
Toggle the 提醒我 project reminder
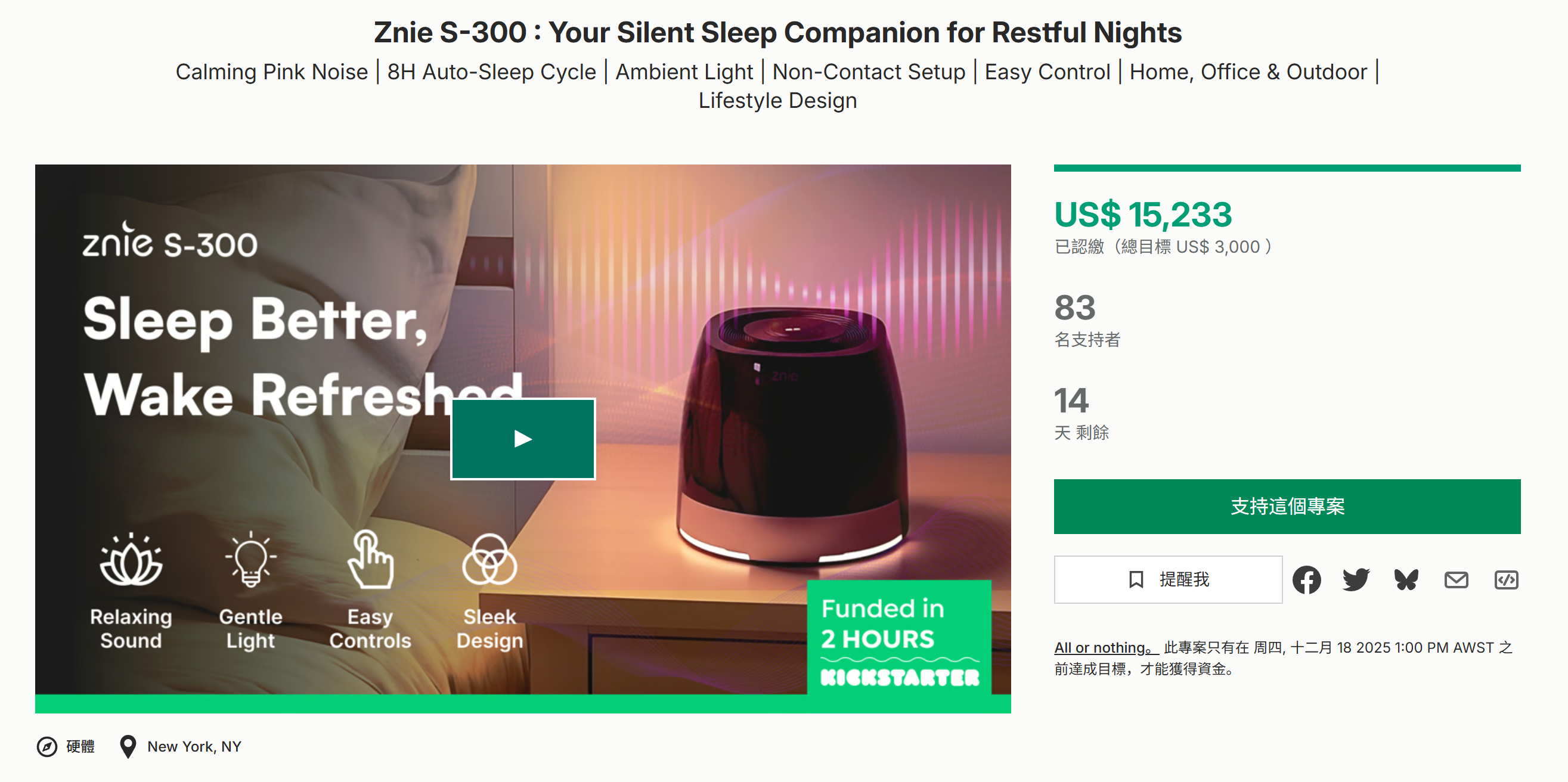point(1169,579)
